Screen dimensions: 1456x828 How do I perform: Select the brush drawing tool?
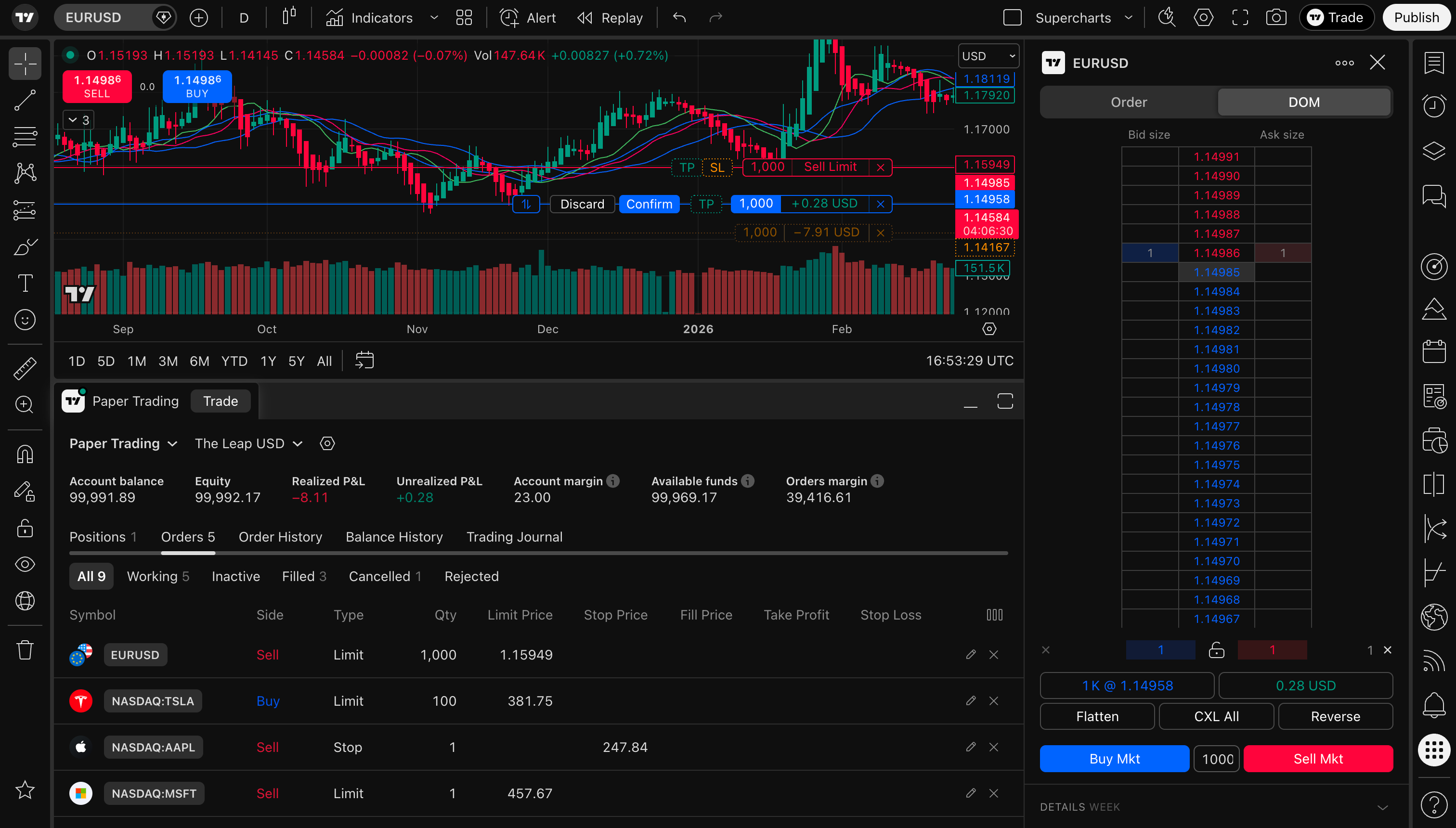click(x=25, y=247)
